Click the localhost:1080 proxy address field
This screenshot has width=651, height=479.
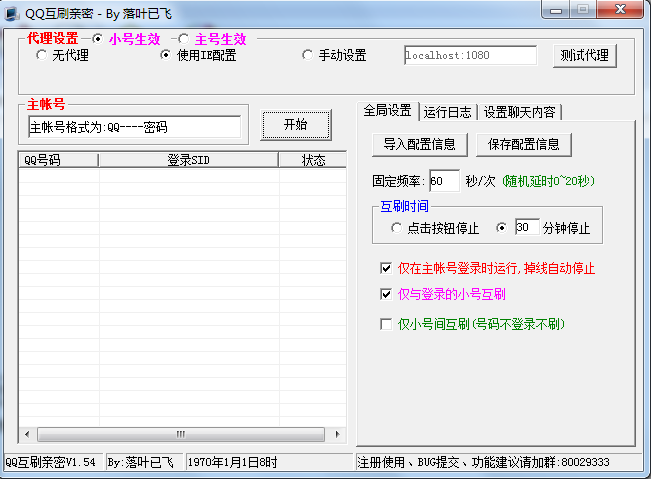click(470, 55)
